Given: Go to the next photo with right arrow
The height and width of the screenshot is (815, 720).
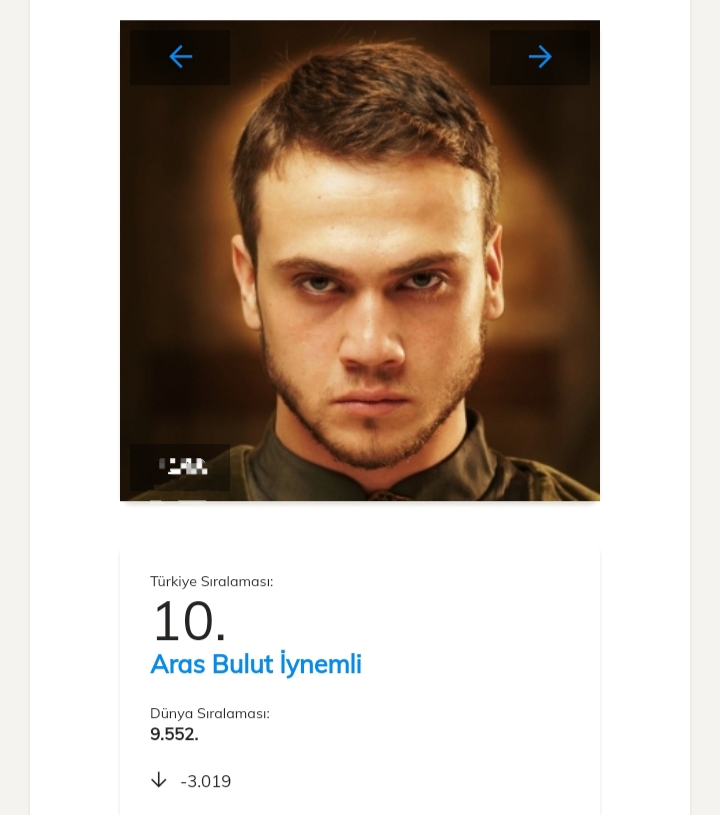Looking at the screenshot, I should click(x=540, y=57).
